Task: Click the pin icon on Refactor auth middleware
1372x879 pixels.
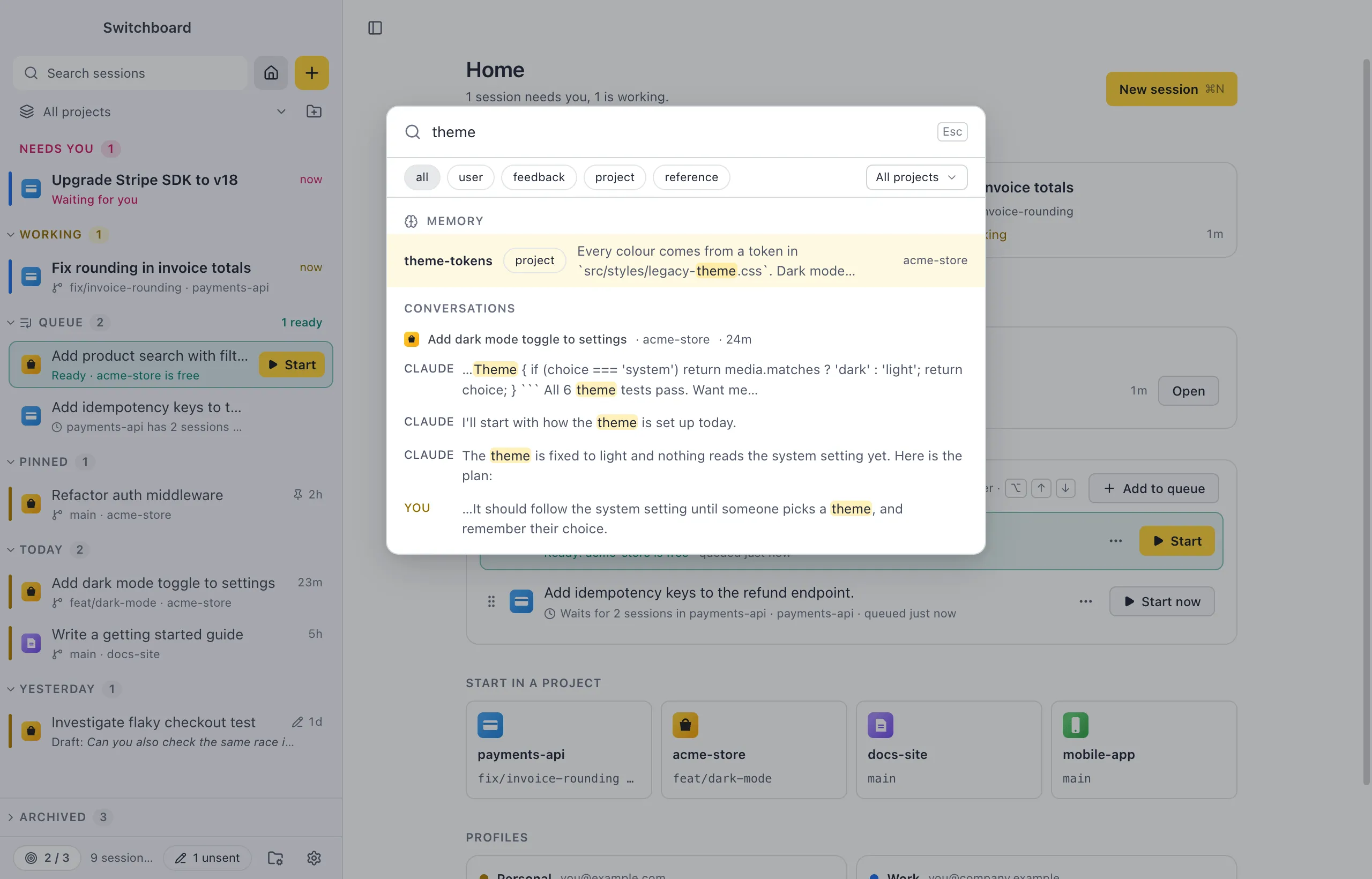Action: 297,494
